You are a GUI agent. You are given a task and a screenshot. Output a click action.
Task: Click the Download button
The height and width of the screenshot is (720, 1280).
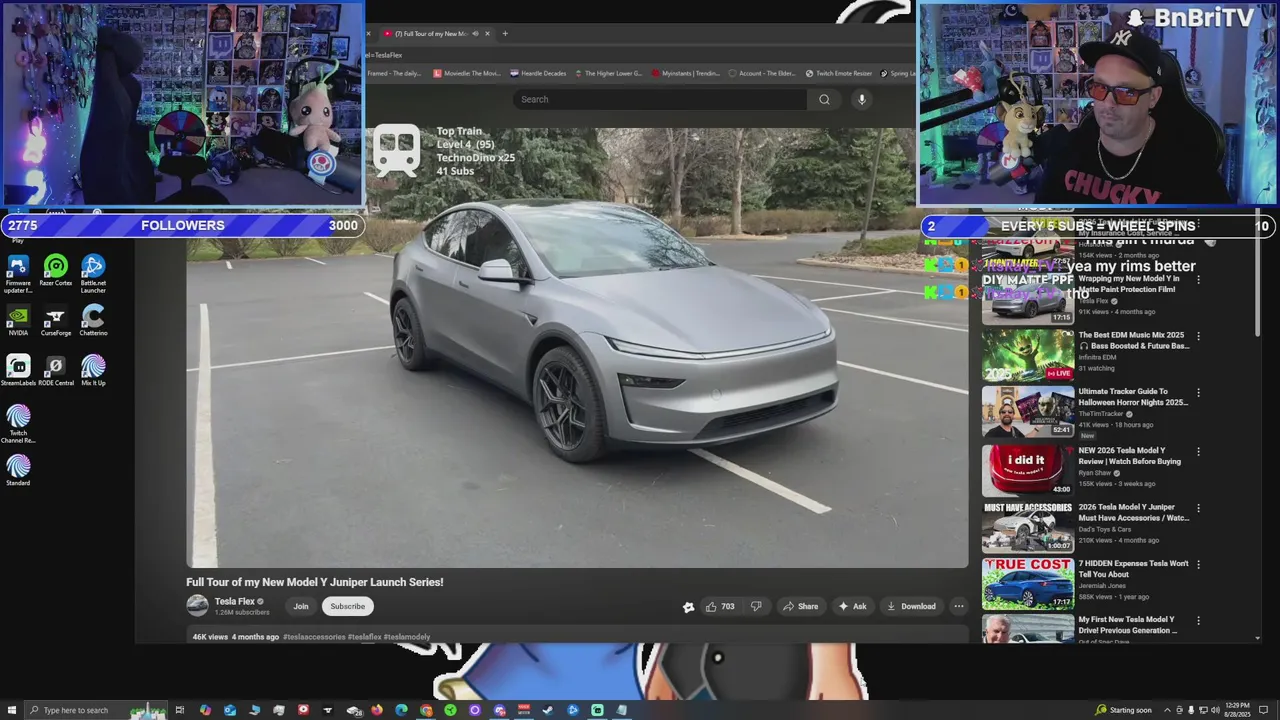[911, 606]
